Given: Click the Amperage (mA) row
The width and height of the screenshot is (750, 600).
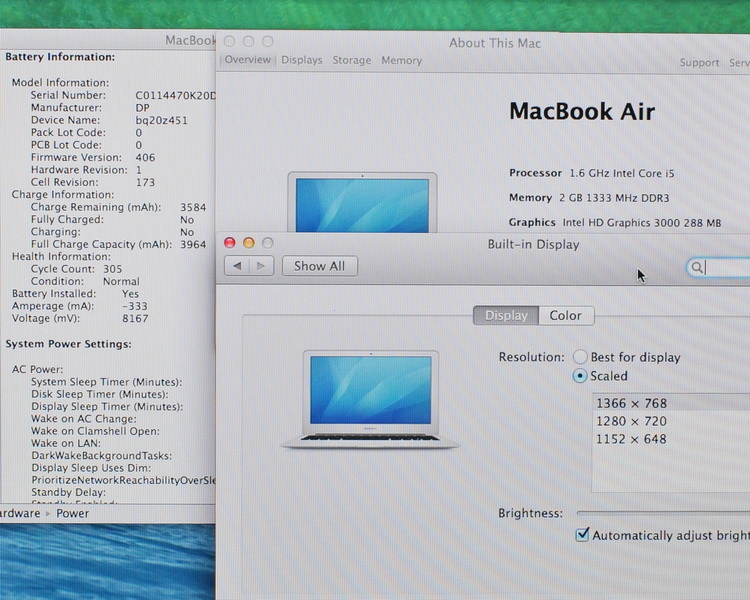Looking at the screenshot, I should pyautogui.click(x=80, y=306).
